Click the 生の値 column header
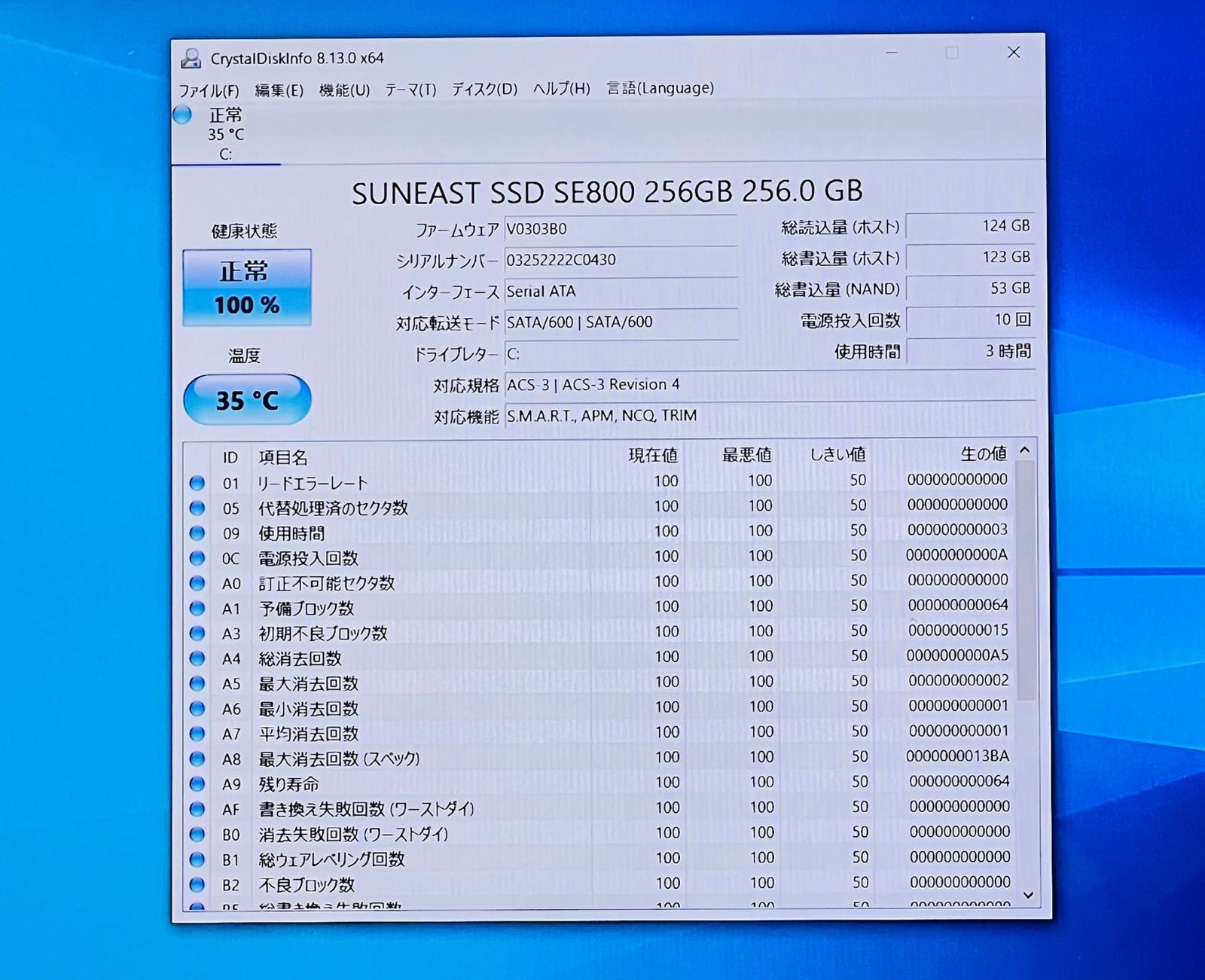The image size is (1205, 980). tap(983, 453)
